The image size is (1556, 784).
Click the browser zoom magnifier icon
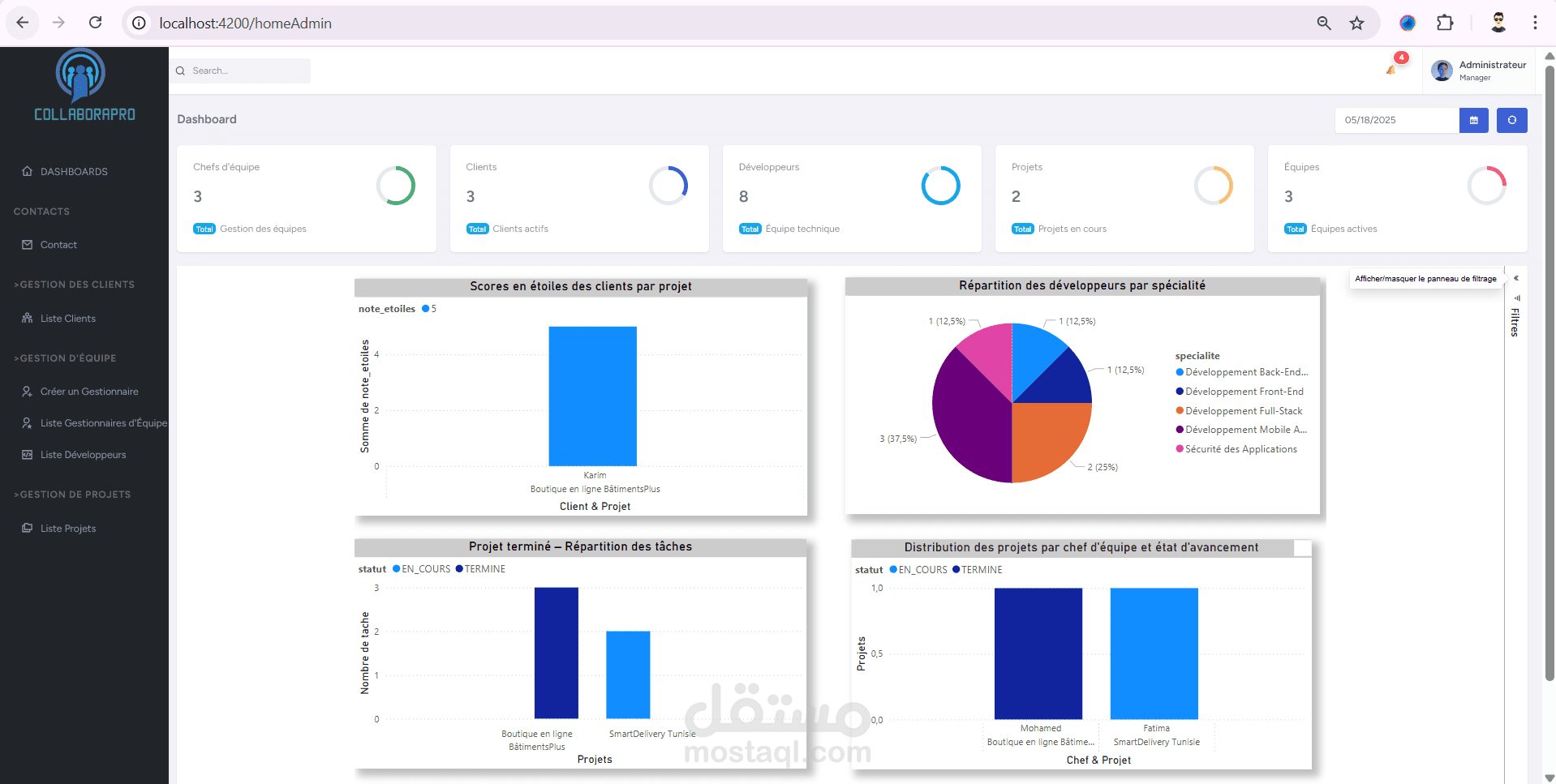[1324, 23]
